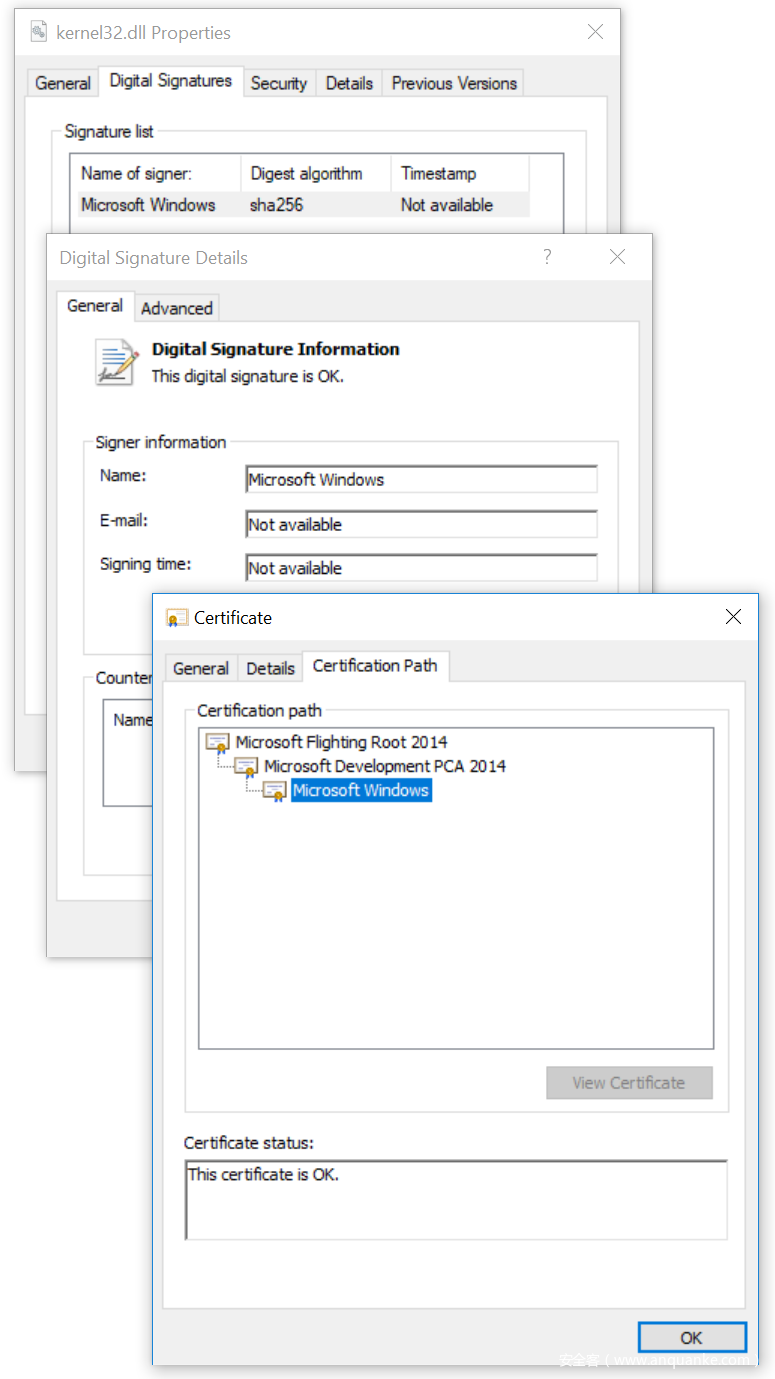Select Microsoft Windows row in signature list

tap(148, 205)
